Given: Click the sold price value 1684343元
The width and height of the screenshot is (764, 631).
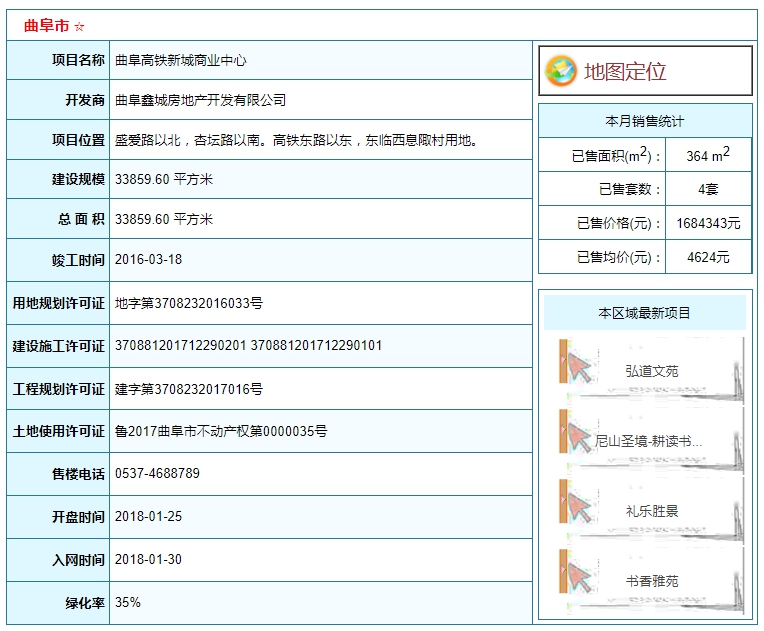Looking at the screenshot, I should pyautogui.click(x=708, y=223).
